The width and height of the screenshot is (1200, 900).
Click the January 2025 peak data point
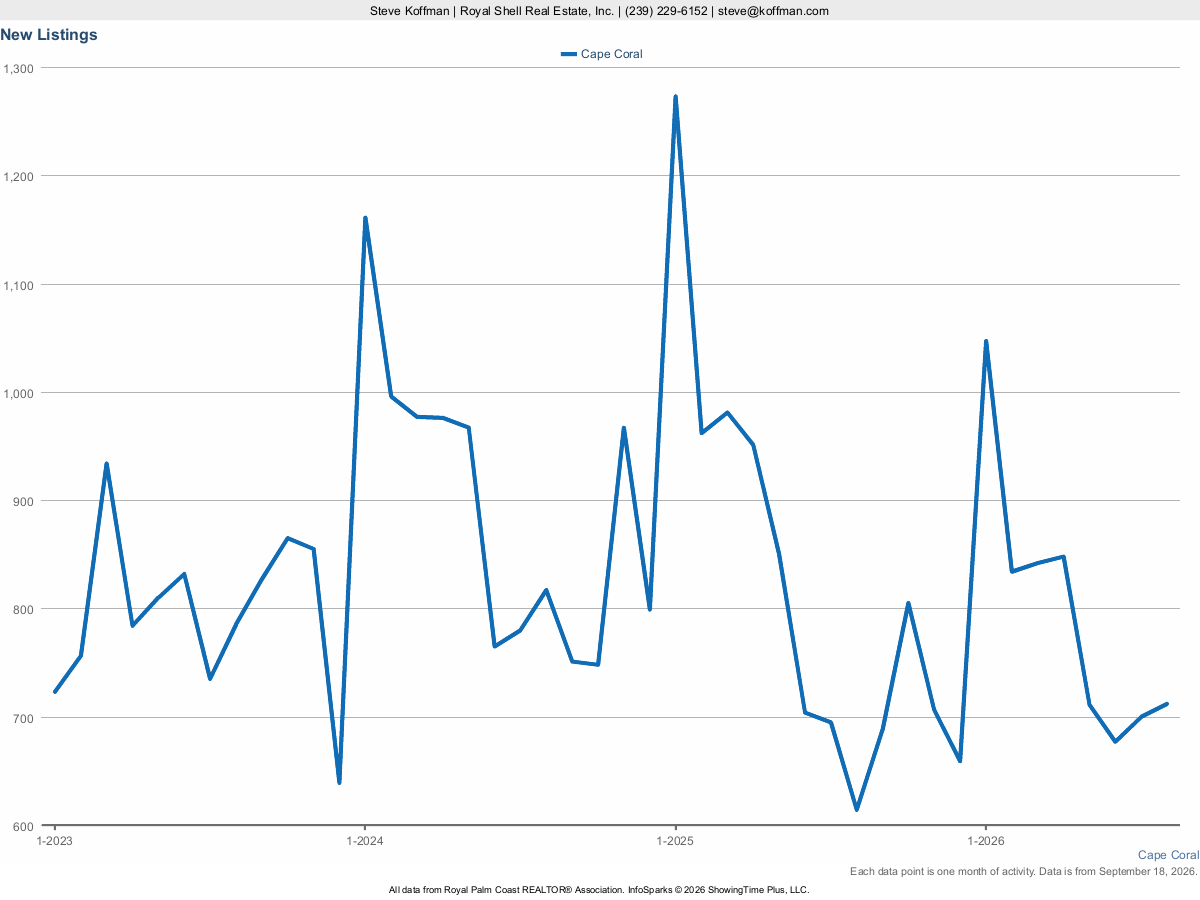point(676,97)
